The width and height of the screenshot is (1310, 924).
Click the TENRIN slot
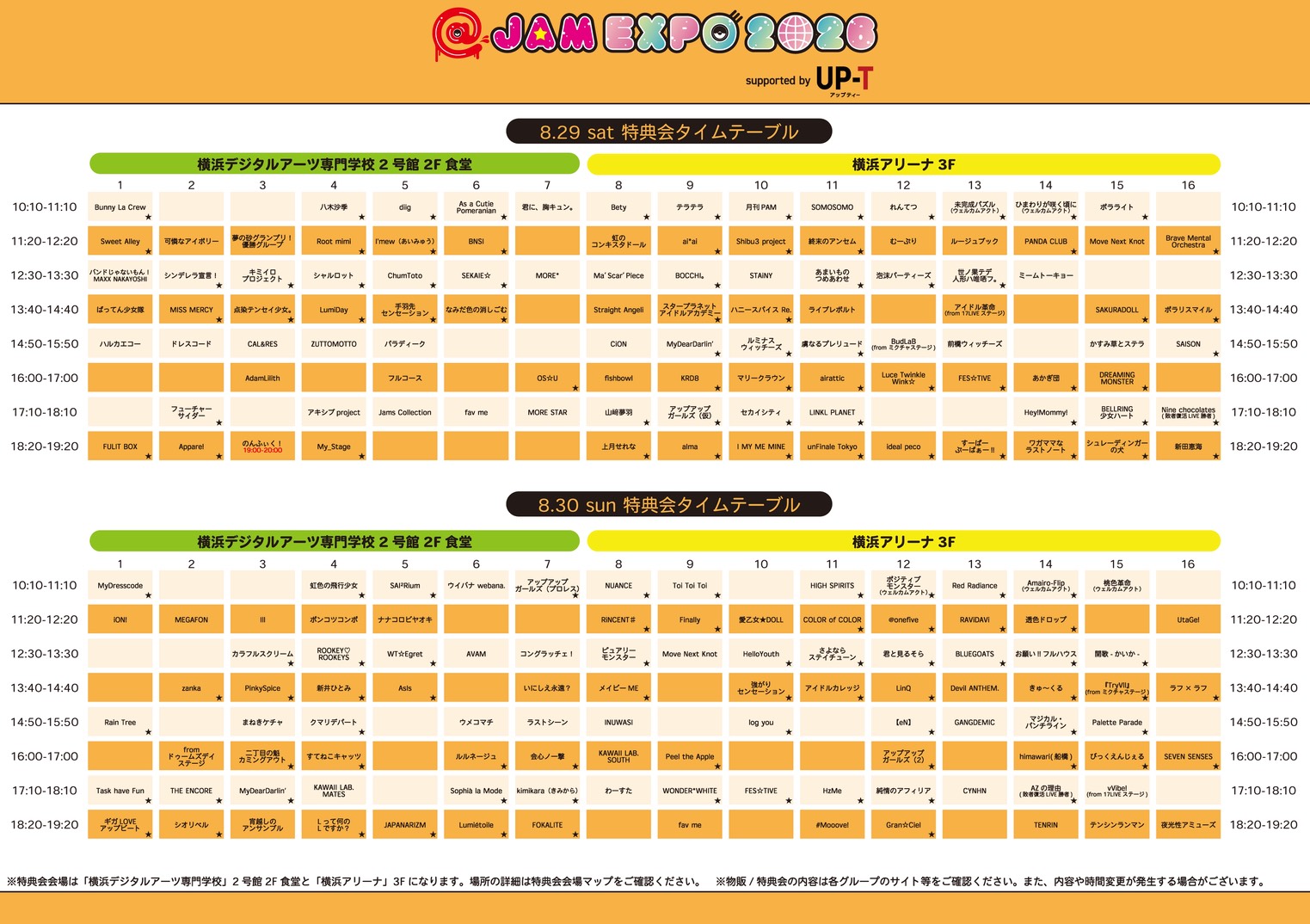click(1046, 825)
